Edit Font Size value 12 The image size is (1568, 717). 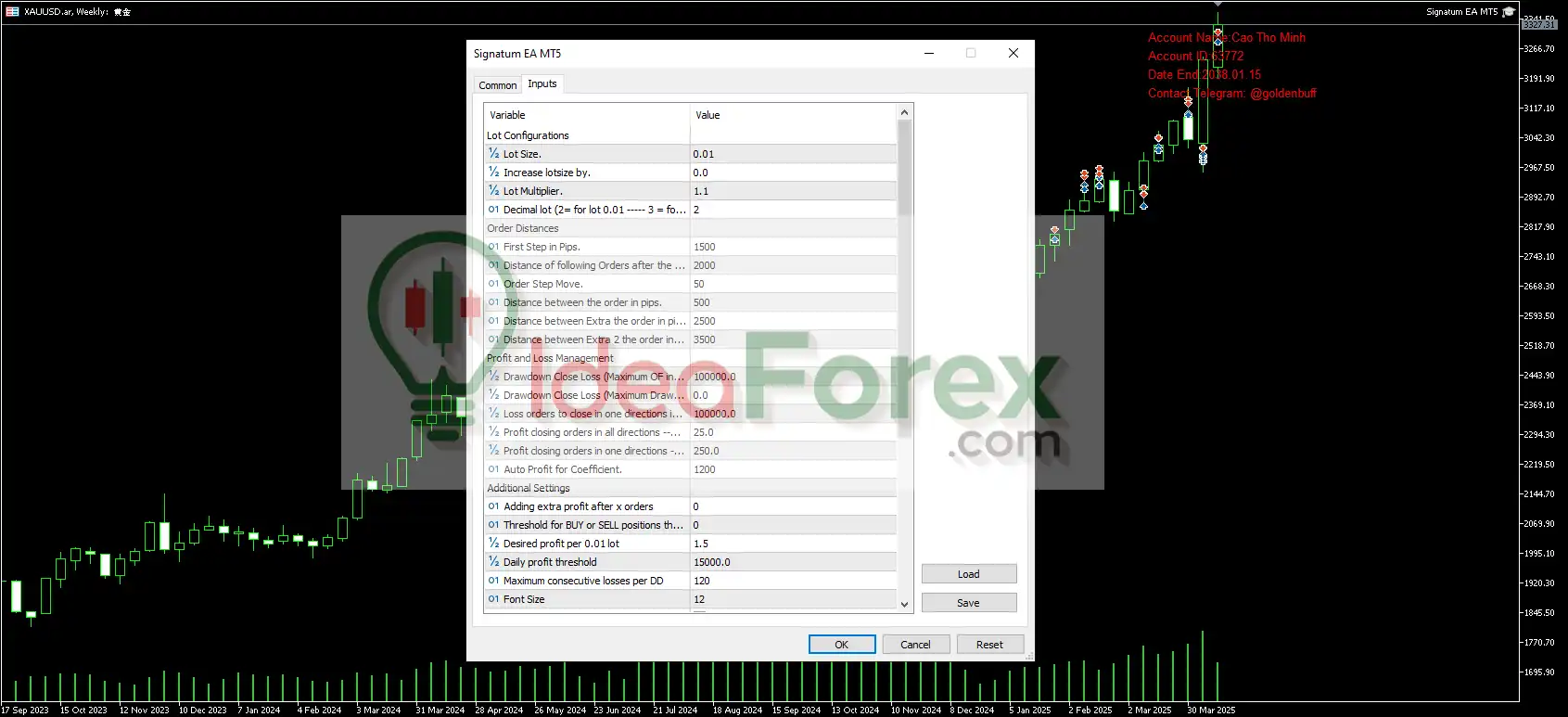click(x=793, y=599)
